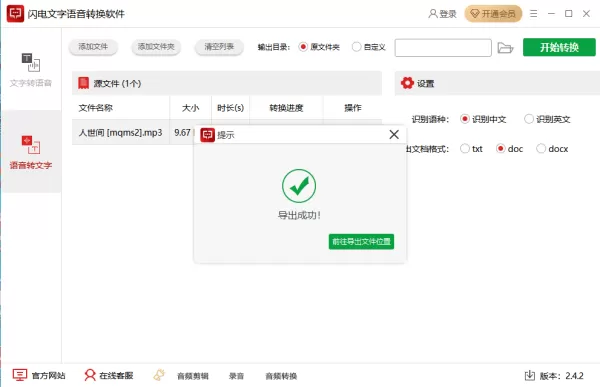This screenshot has width=600, height=387.
Task: Click the 添加文件 button
Action: click(93, 47)
